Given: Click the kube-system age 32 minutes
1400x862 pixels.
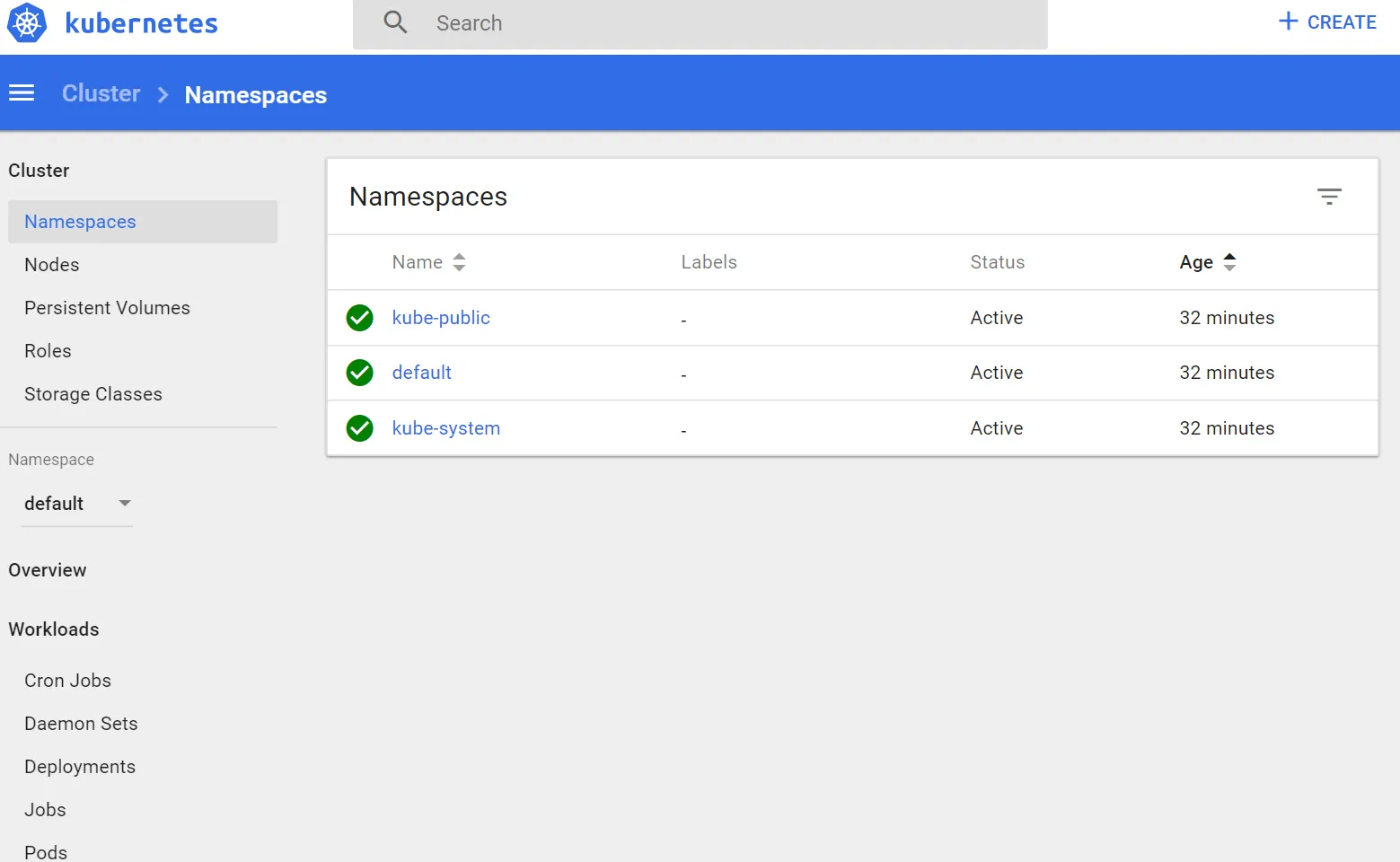Looking at the screenshot, I should tap(1227, 428).
